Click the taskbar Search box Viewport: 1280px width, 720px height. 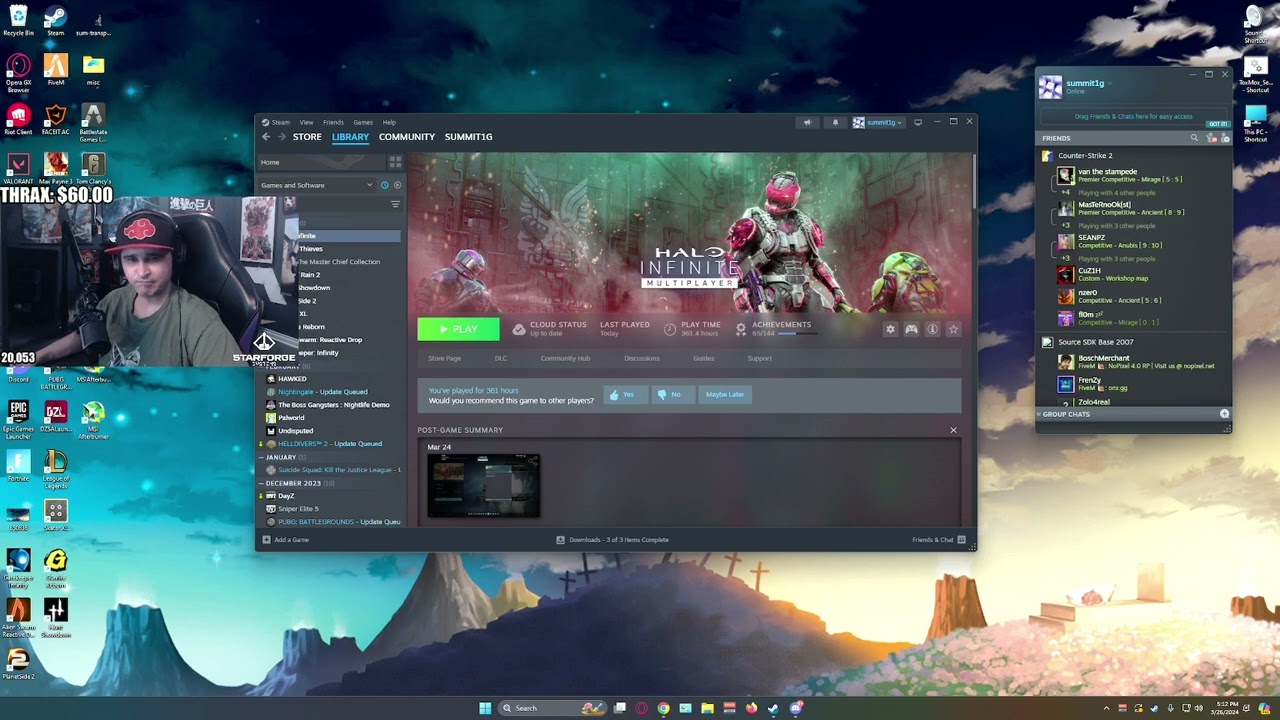point(553,708)
